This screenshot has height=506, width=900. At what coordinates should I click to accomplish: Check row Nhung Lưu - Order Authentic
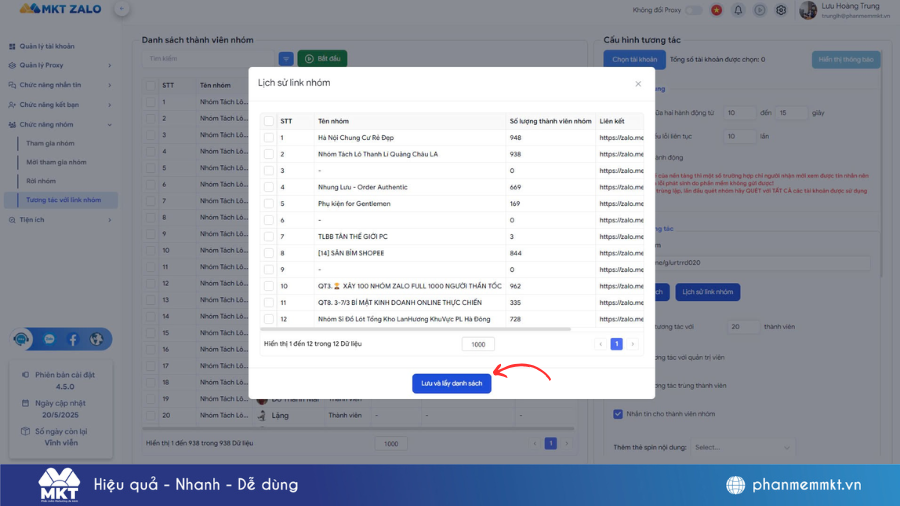269,187
